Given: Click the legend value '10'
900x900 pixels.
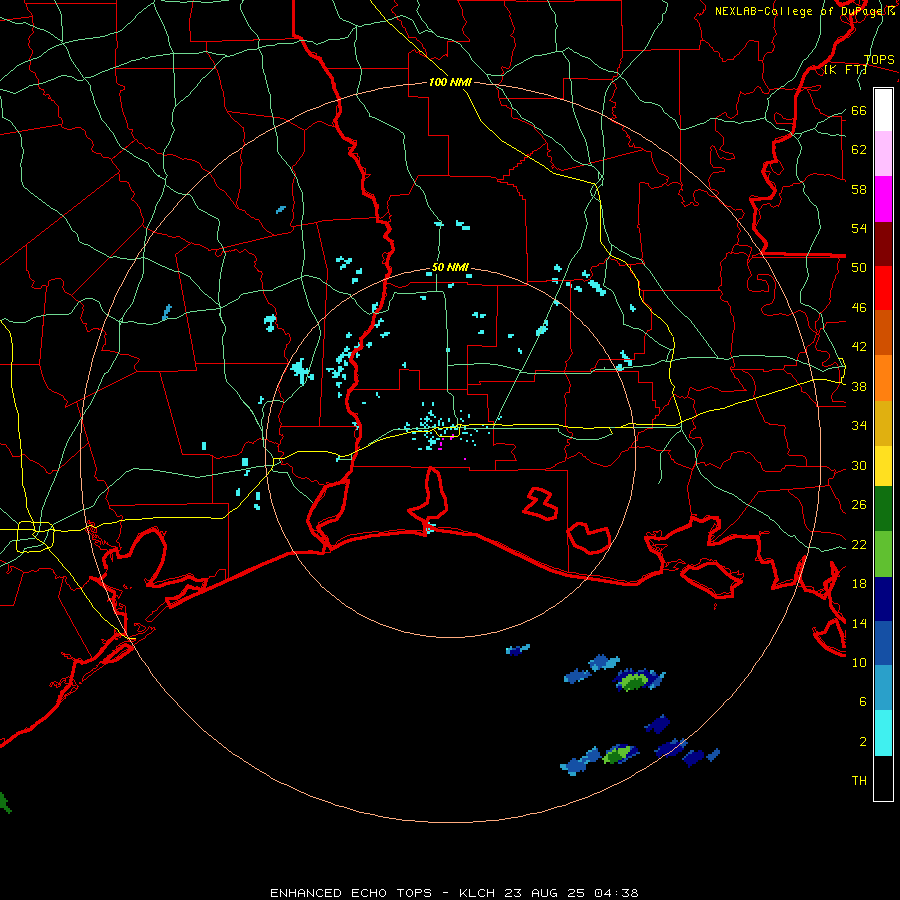Looking at the screenshot, I should (x=859, y=663).
